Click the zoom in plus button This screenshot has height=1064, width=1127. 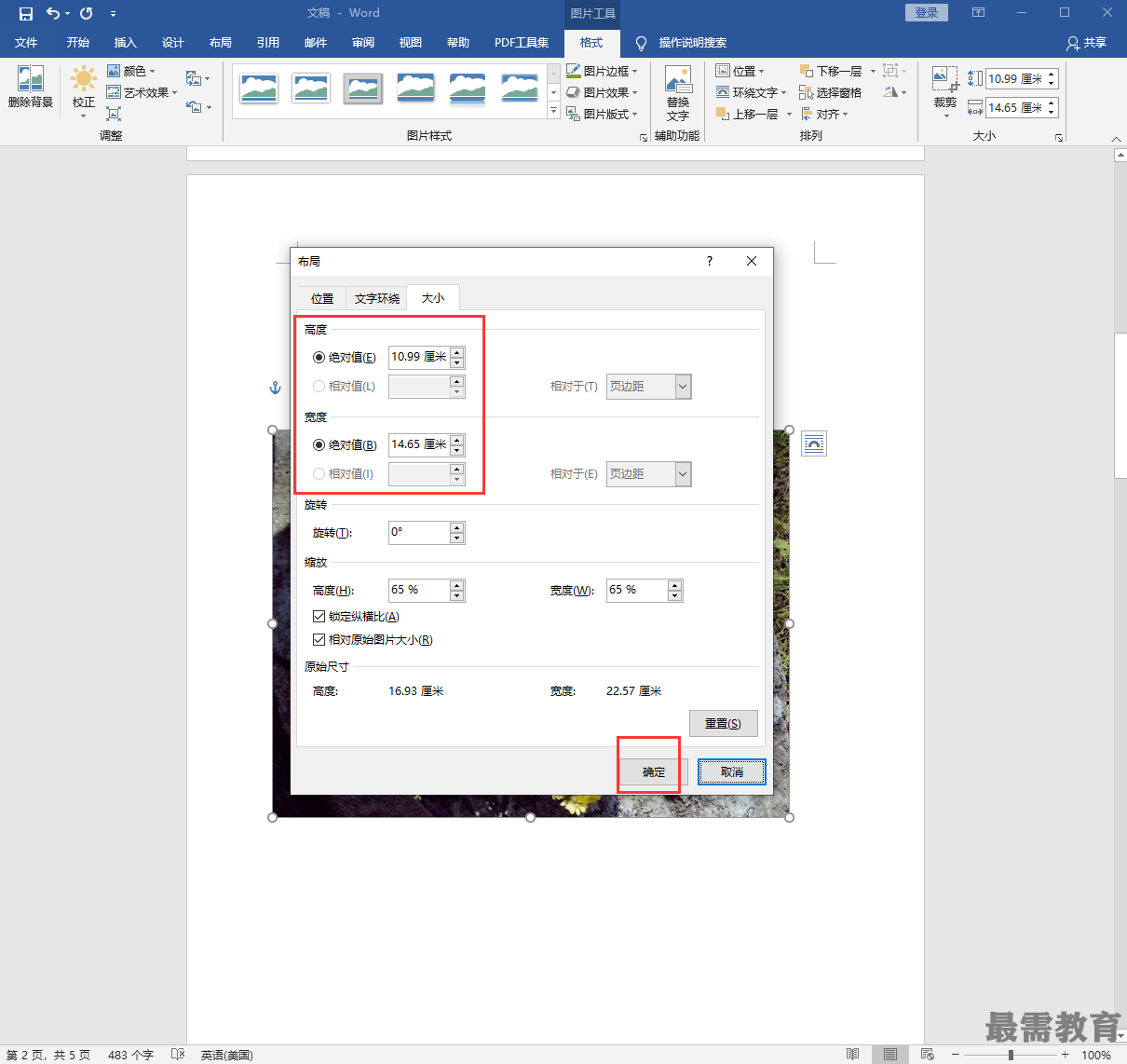tap(1066, 1055)
